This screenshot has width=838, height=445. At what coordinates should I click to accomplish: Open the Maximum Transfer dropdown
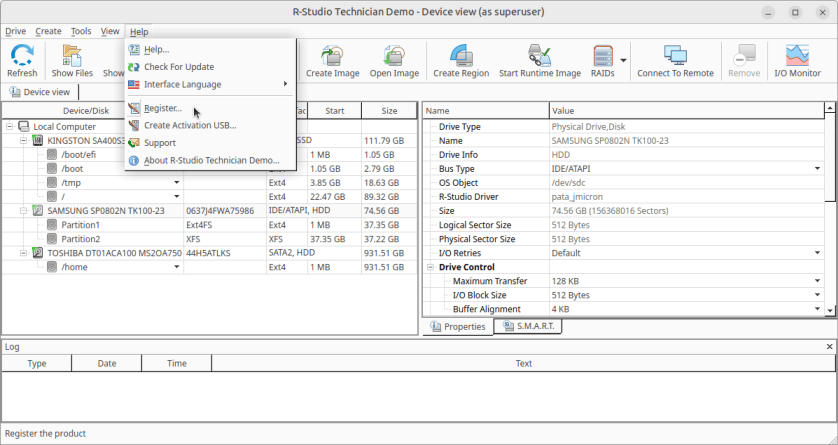[x=818, y=281]
